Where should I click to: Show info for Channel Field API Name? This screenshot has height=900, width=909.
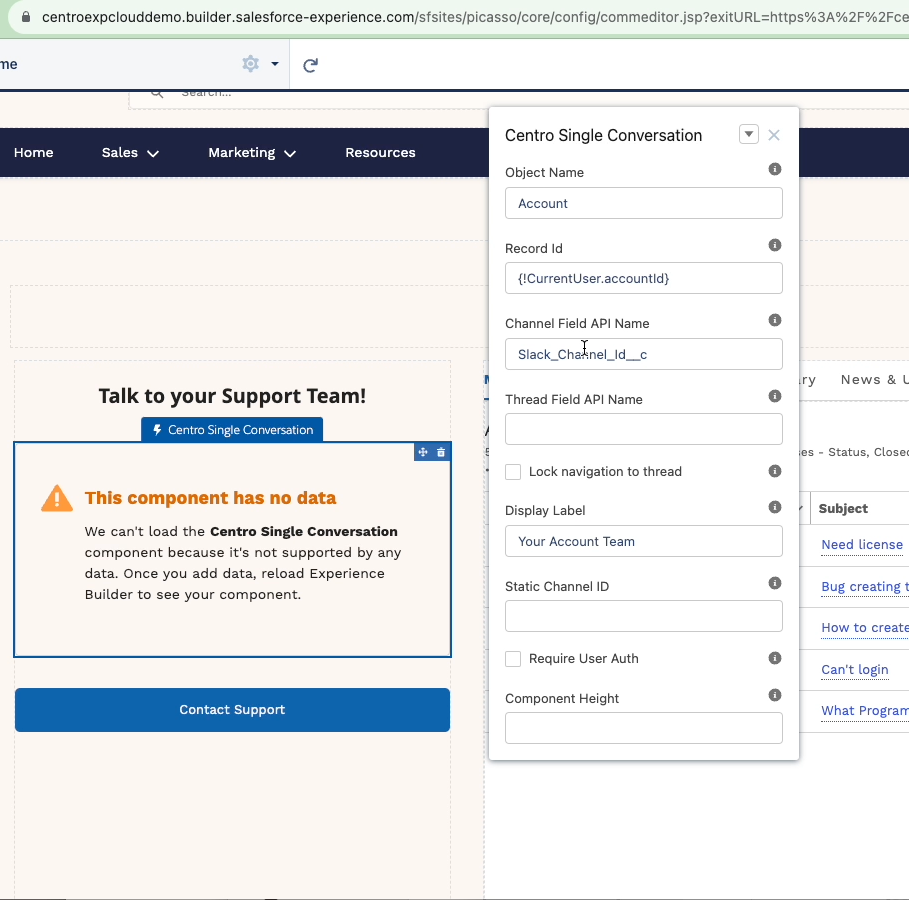coord(775,320)
